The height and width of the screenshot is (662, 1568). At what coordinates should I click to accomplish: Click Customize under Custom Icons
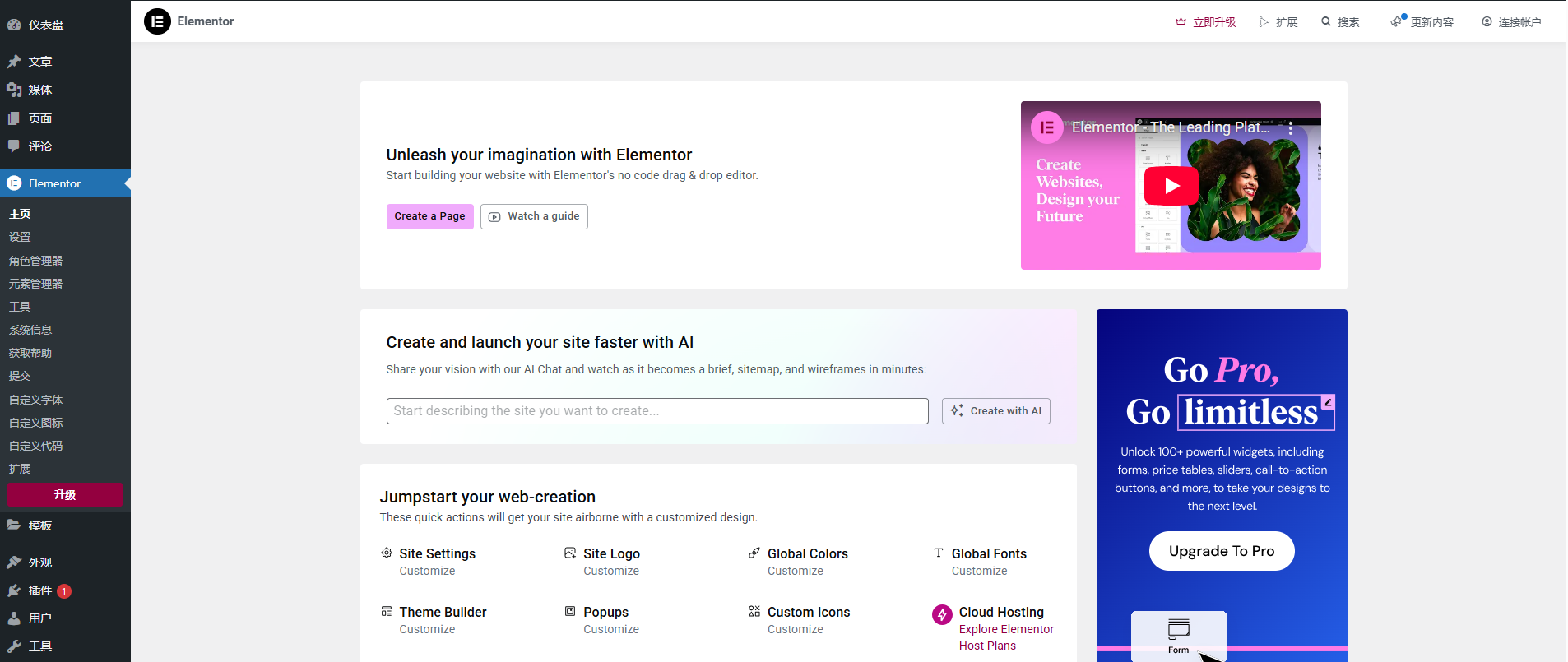[x=796, y=629]
